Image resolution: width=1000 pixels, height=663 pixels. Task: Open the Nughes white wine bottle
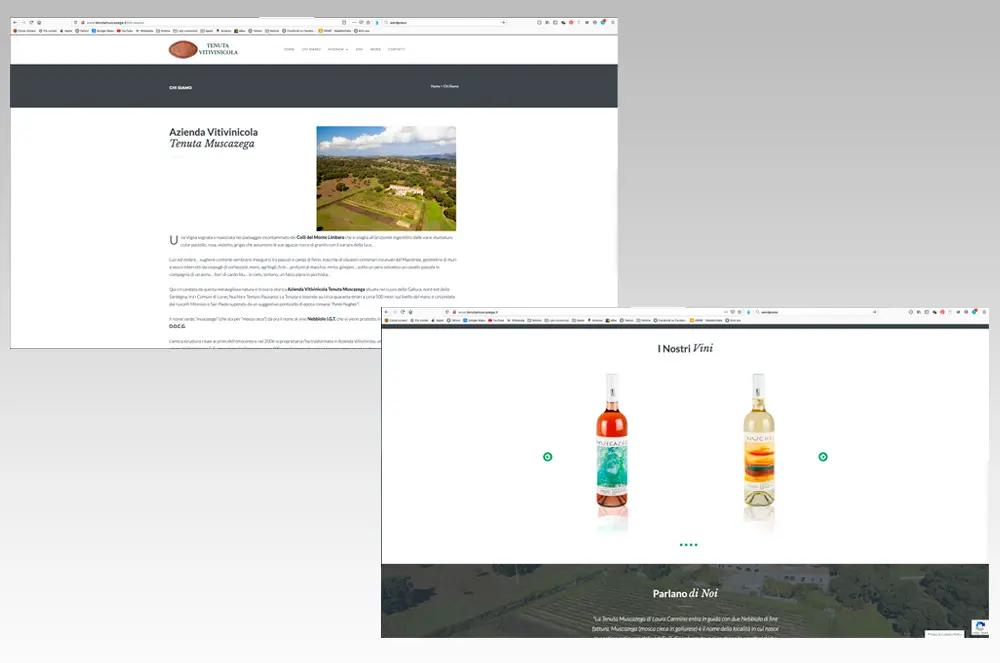759,441
